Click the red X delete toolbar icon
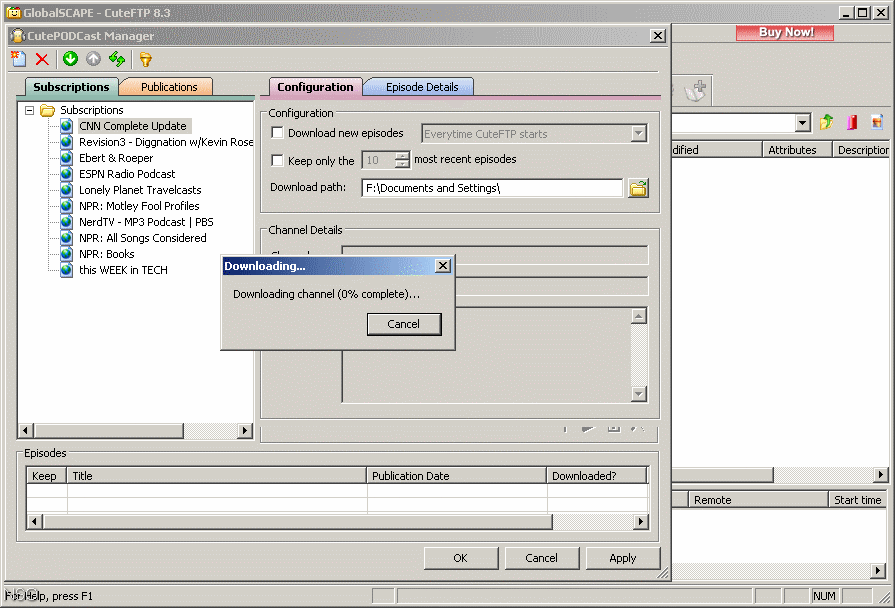 [42, 59]
